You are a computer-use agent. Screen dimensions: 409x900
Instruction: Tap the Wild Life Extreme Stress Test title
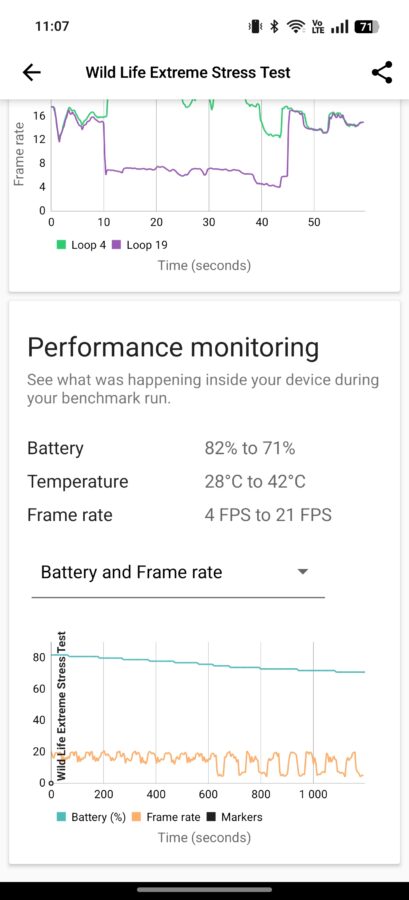(x=188, y=73)
